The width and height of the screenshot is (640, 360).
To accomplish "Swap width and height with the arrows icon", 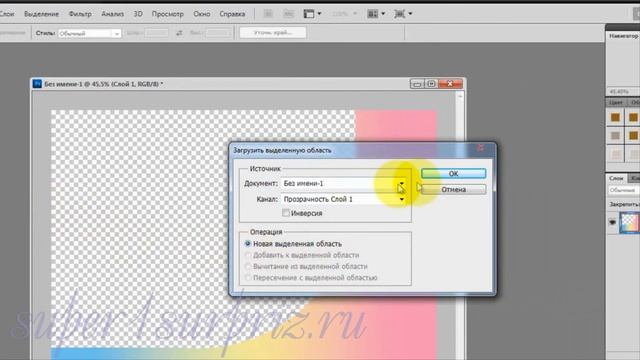I will coord(179,33).
